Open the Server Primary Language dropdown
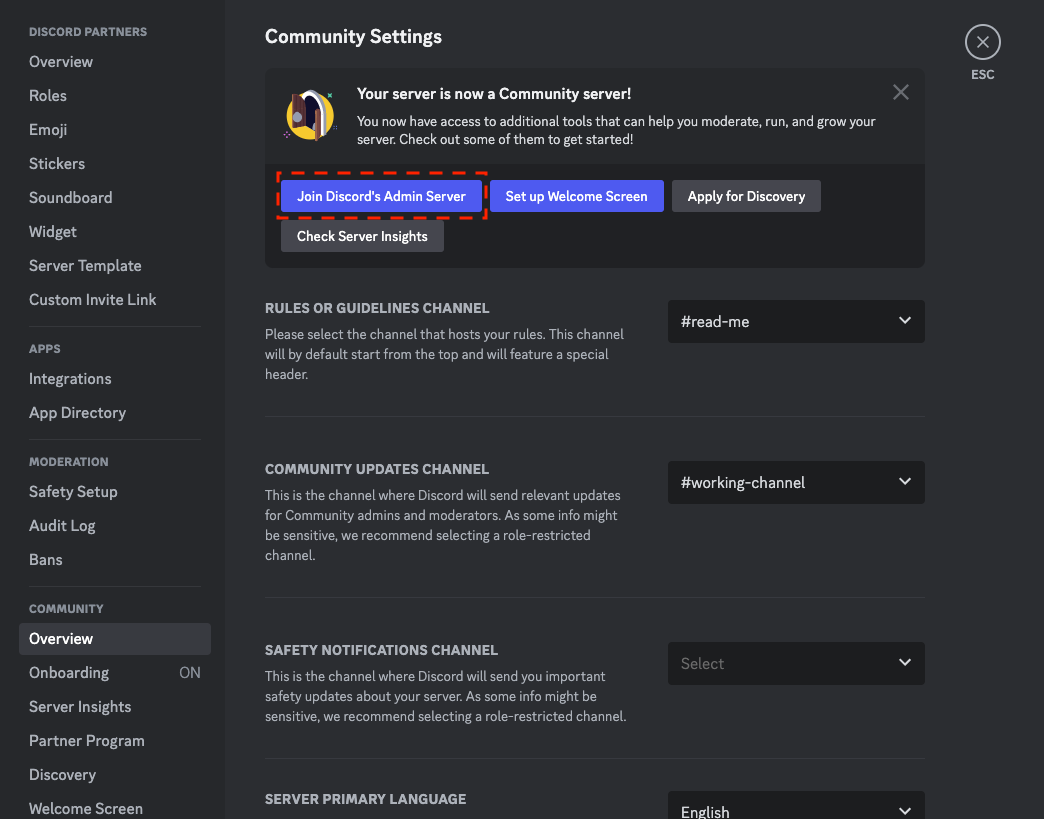The width and height of the screenshot is (1044, 819). pyautogui.click(x=796, y=808)
